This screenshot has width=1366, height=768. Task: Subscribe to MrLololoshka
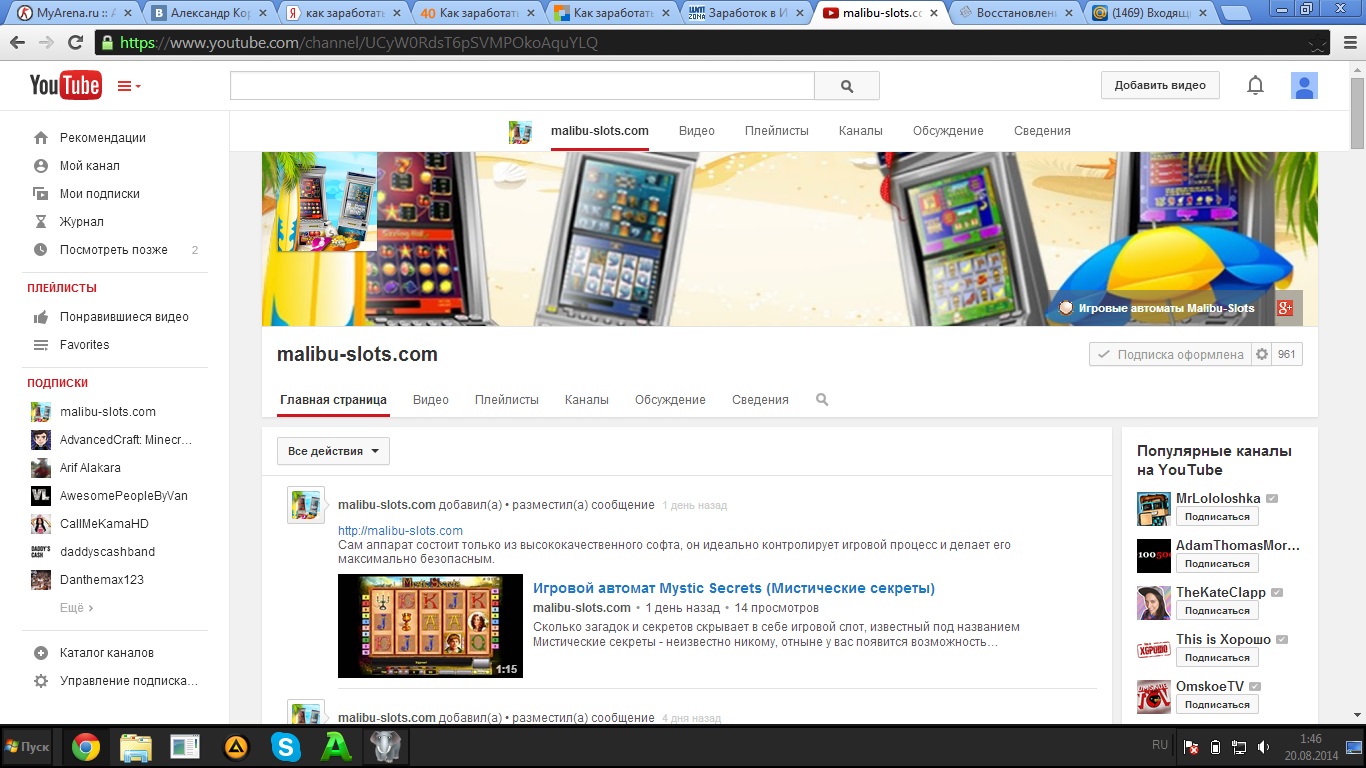point(1217,517)
